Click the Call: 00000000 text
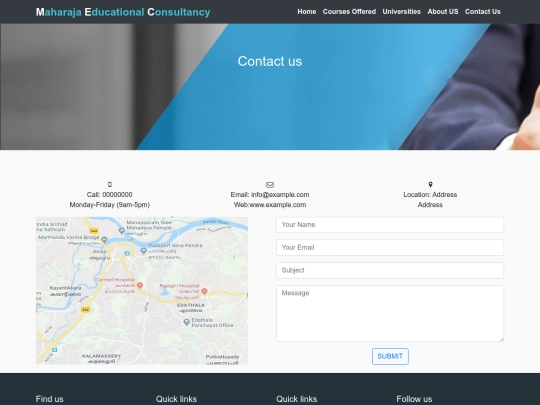540x405 pixels. [110, 195]
